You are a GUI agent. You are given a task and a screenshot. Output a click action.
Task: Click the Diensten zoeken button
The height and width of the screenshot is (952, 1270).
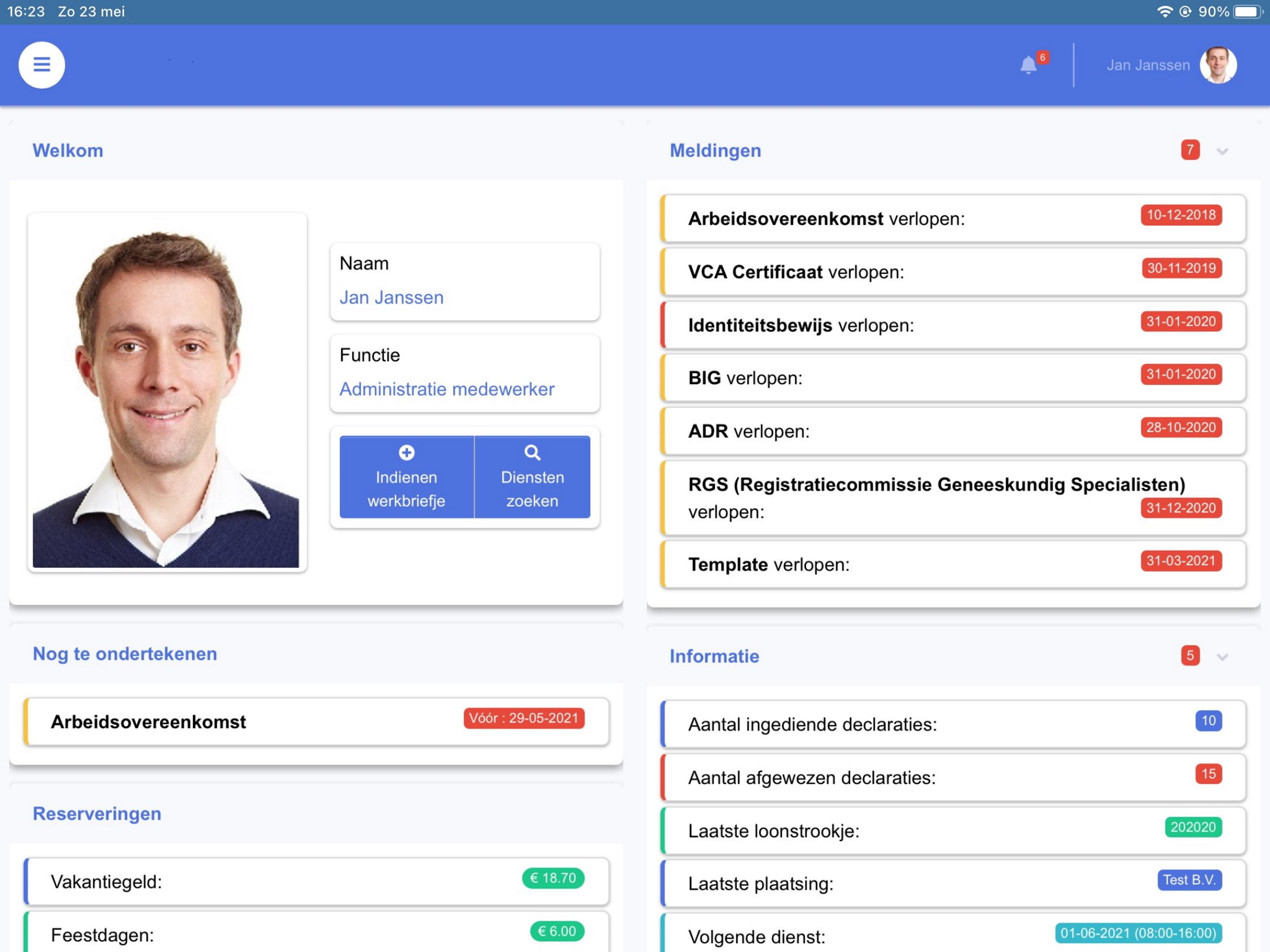(532, 476)
